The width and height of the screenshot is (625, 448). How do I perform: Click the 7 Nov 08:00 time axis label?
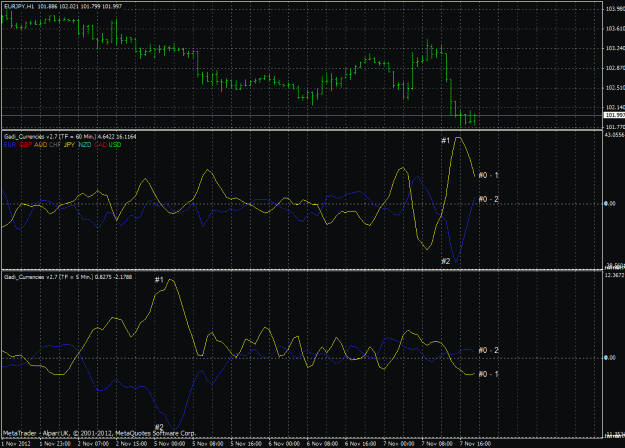[x=437, y=444]
